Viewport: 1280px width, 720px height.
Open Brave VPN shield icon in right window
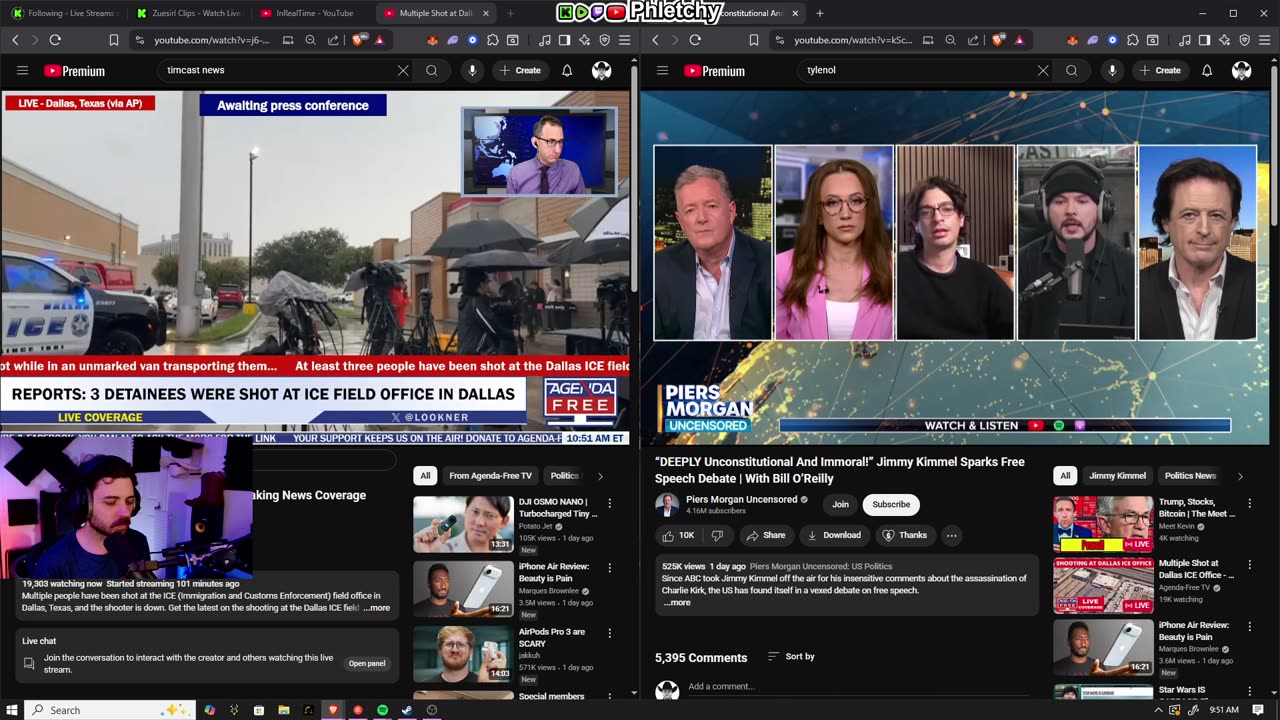1245,40
